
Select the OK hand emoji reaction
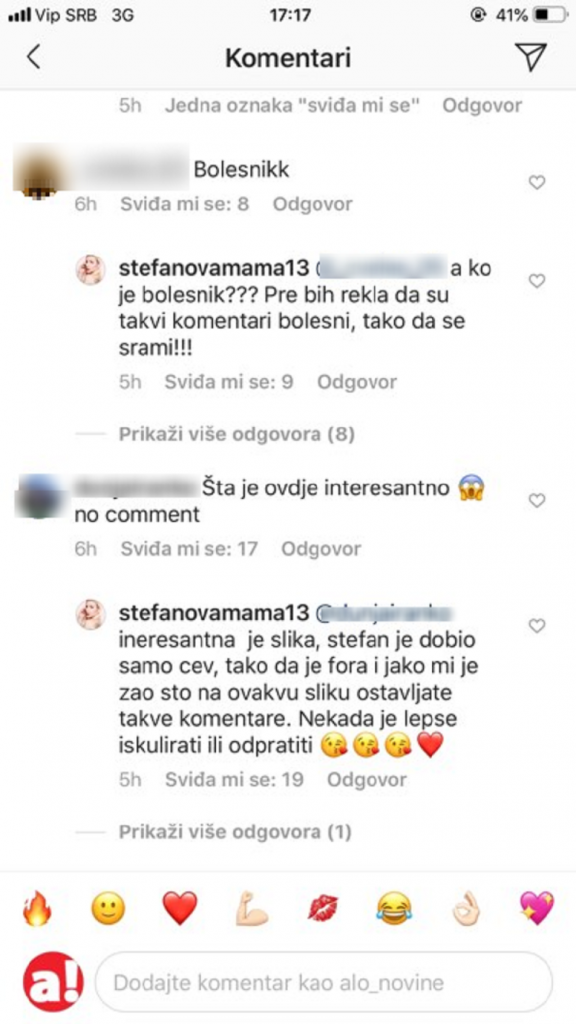(x=467, y=910)
